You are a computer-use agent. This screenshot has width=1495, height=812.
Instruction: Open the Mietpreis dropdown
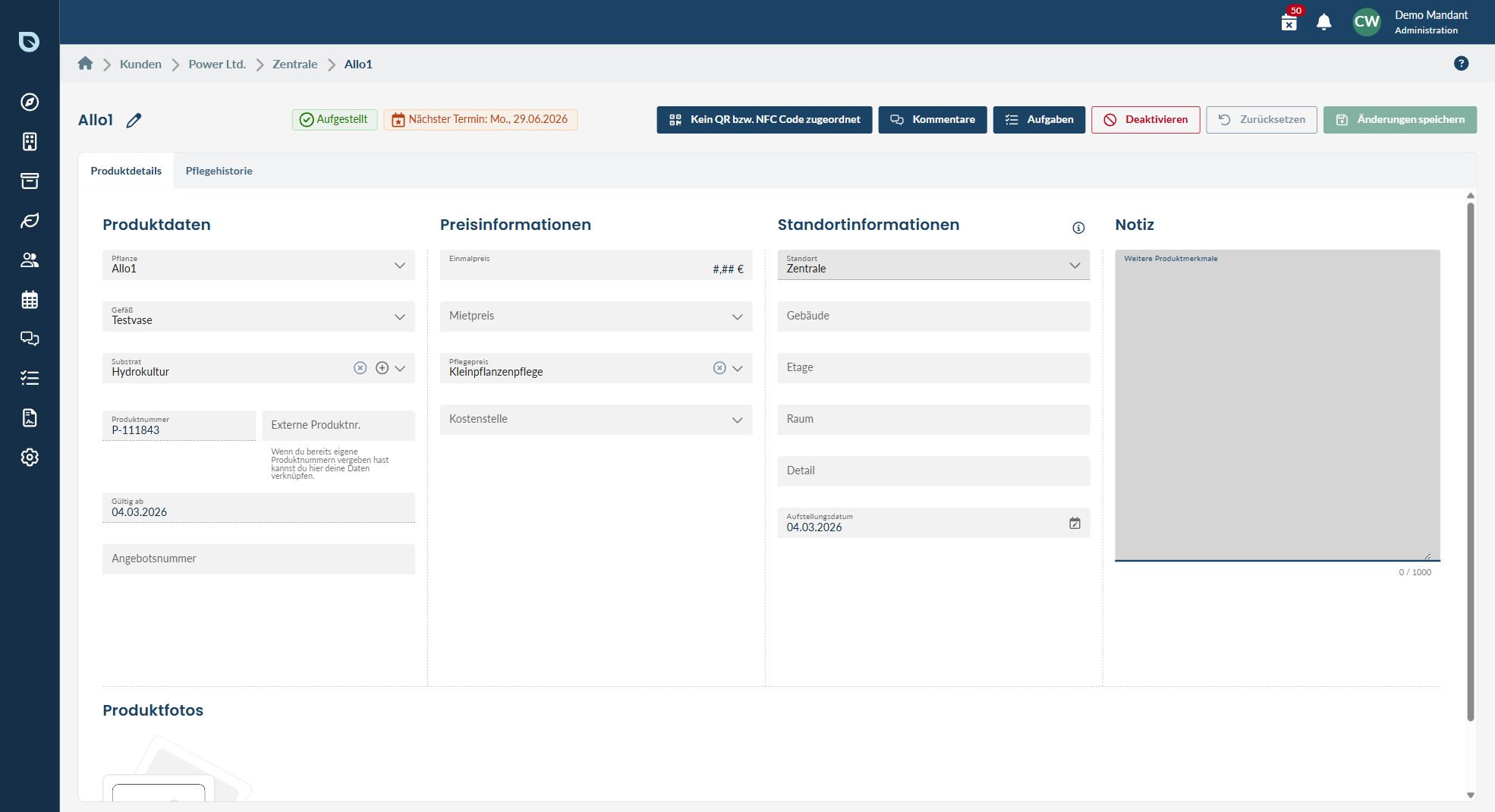click(596, 316)
